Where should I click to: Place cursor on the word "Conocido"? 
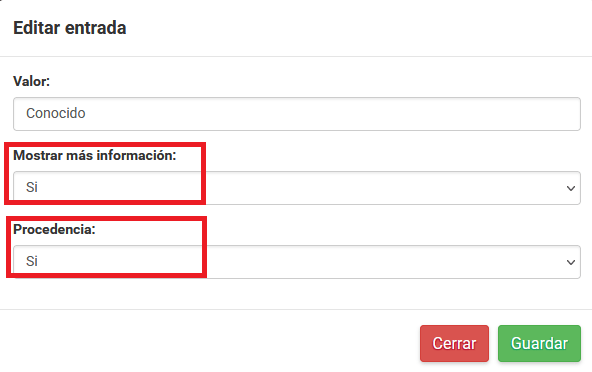click(56, 113)
